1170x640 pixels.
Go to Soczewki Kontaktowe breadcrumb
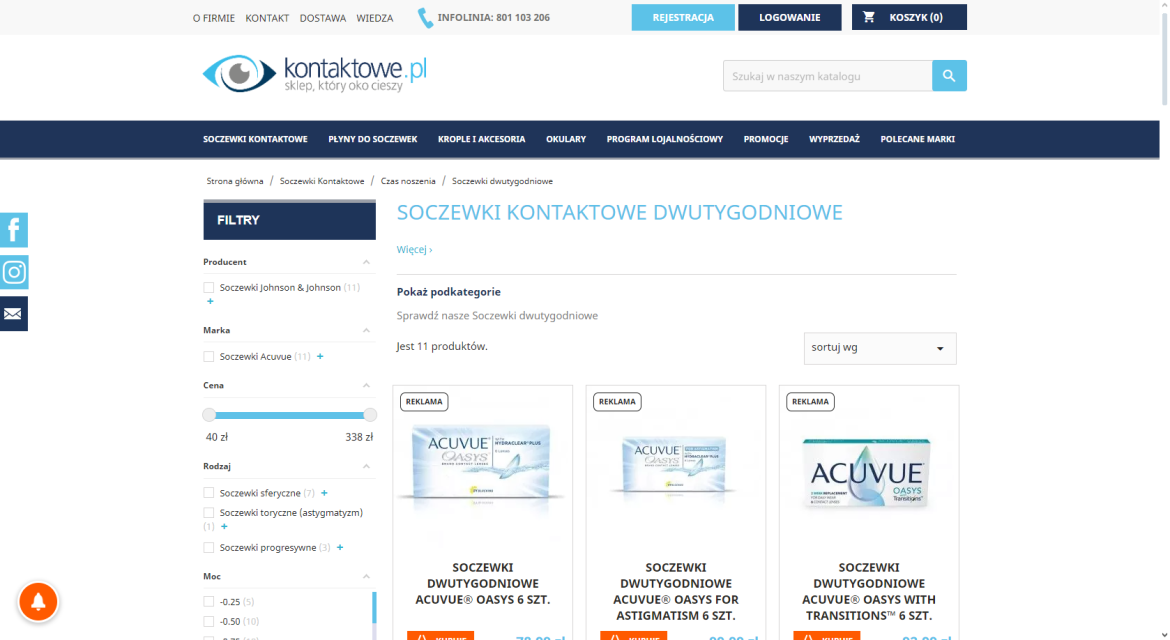click(322, 181)
